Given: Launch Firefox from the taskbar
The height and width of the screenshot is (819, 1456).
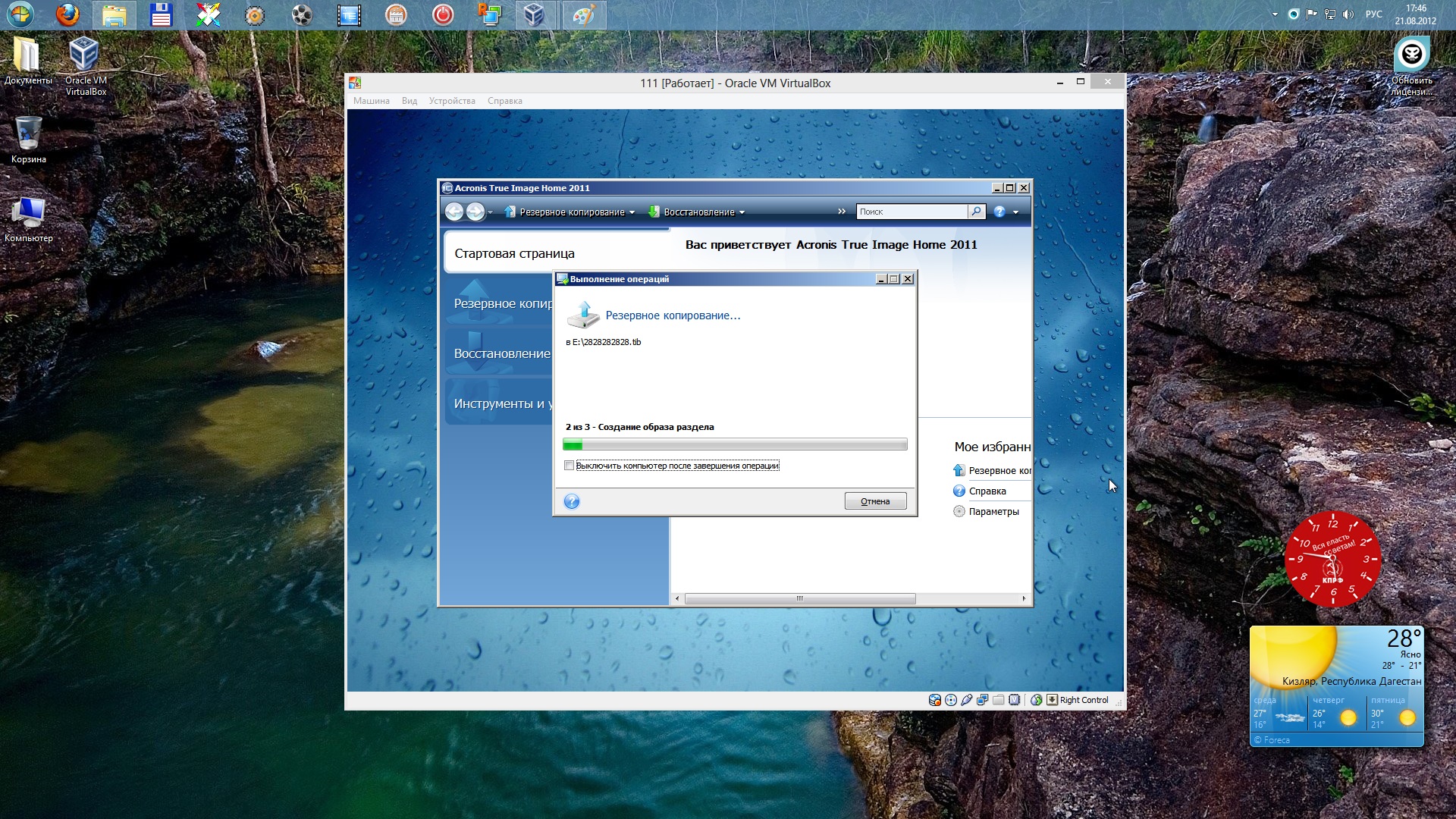Looking at the screenshot, I should 67,14.
